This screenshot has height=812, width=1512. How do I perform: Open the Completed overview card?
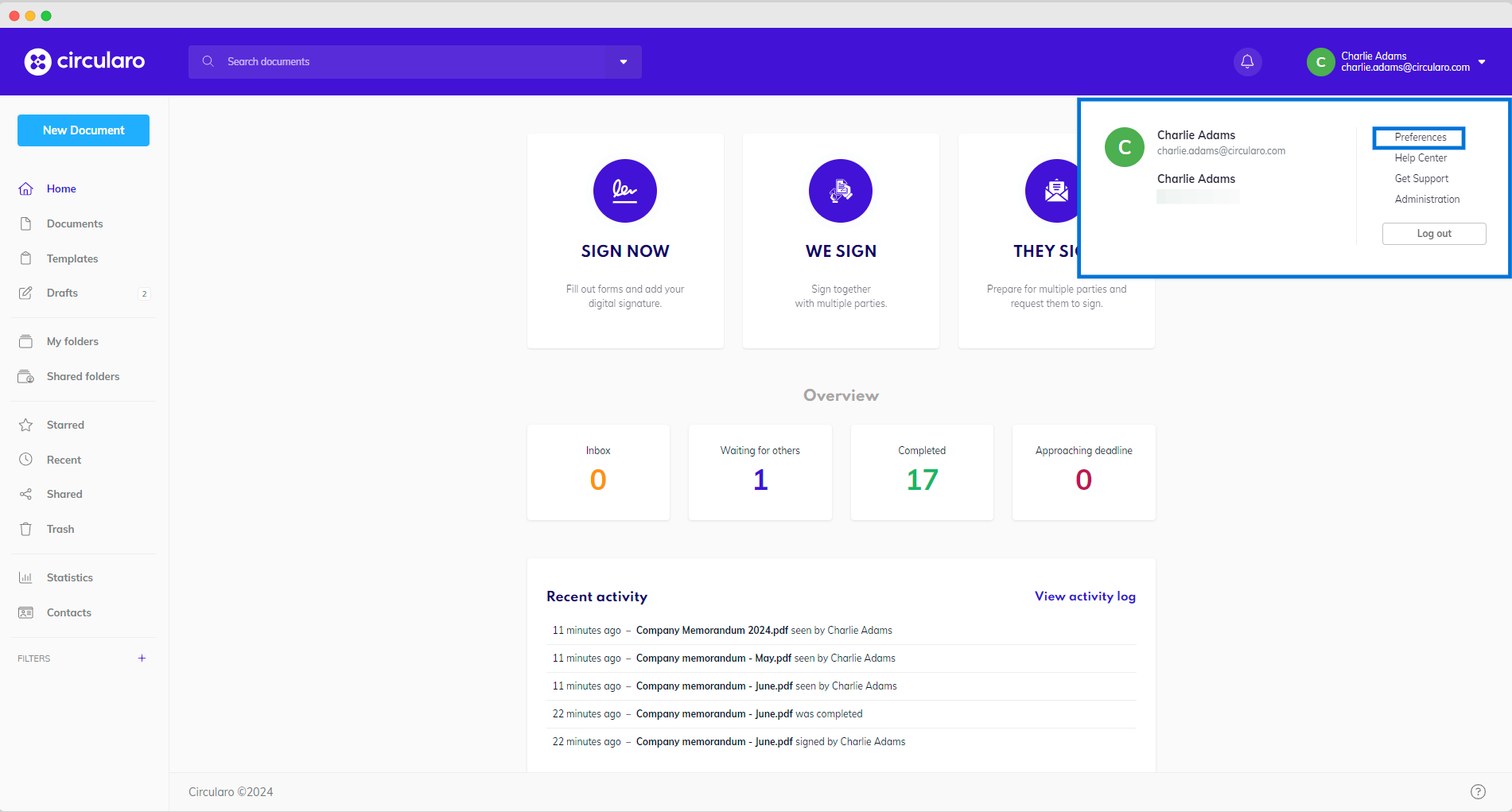point(922,472)
